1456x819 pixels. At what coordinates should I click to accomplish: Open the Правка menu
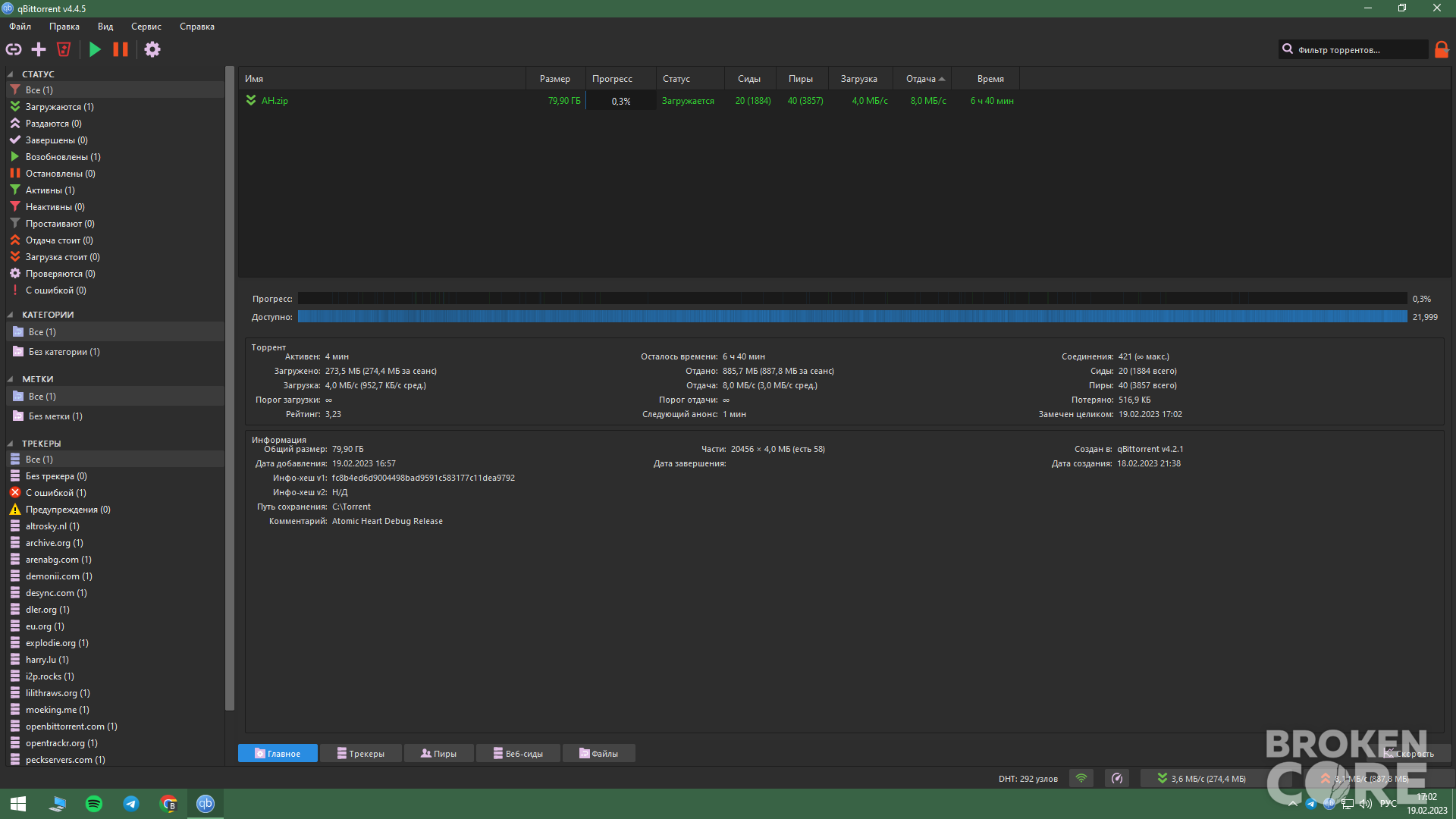coord(64,27)
